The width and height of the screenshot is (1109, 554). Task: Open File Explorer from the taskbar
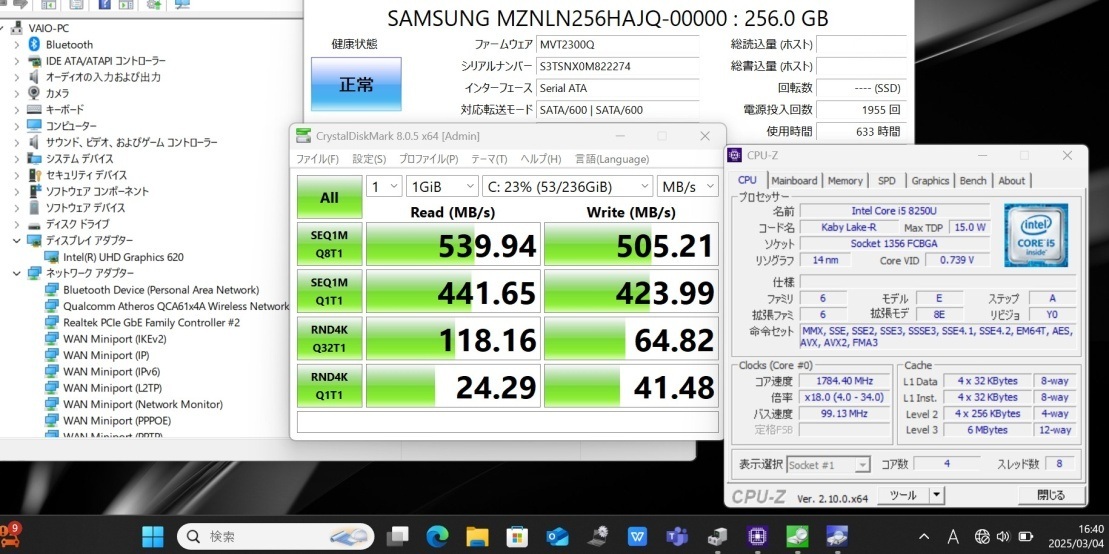coord(477,536)
